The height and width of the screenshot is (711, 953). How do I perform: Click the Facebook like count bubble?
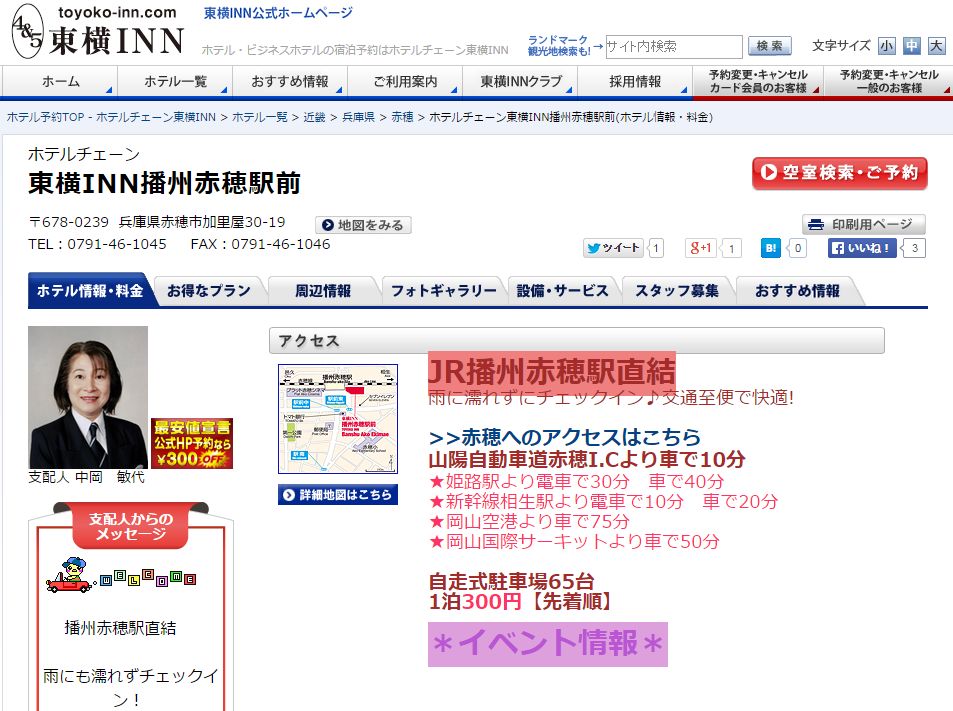click(914, 248)
